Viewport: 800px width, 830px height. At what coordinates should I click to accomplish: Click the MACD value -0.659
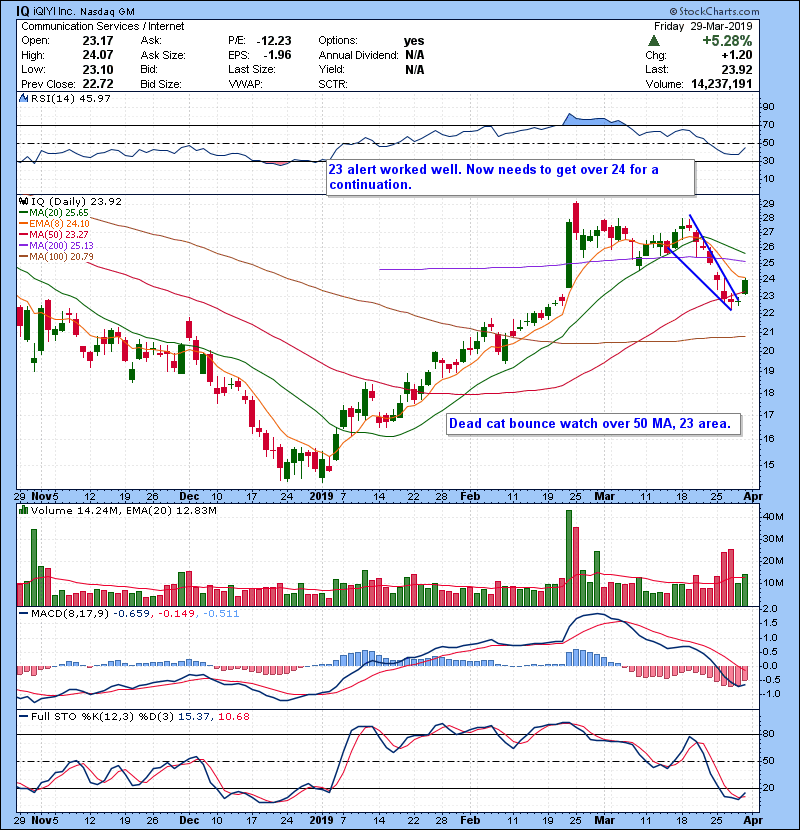(x=131, y=614)
